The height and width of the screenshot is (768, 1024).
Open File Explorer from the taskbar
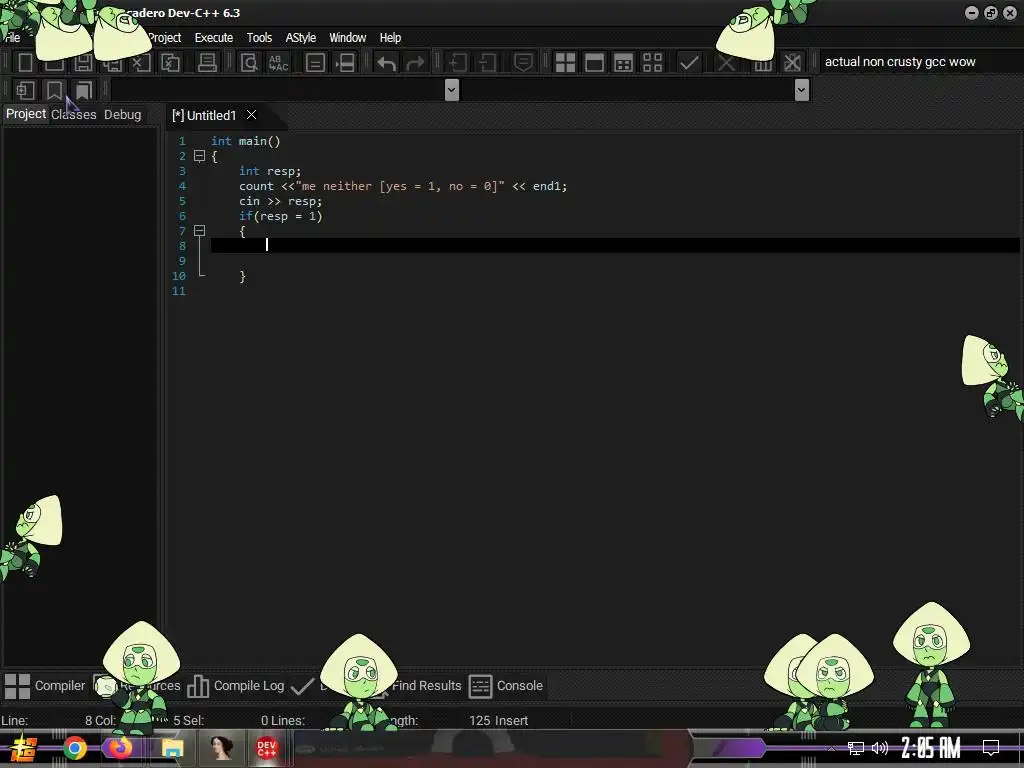172,748
